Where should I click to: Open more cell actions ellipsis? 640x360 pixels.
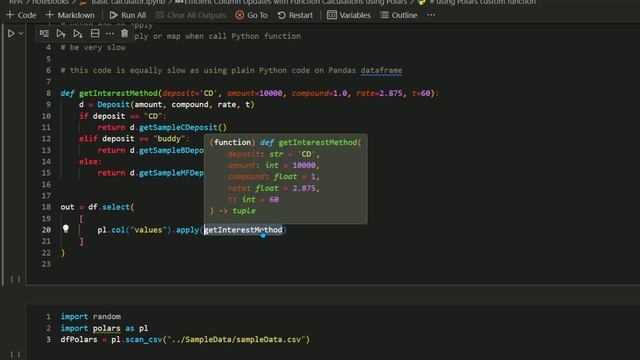point(110,33)
